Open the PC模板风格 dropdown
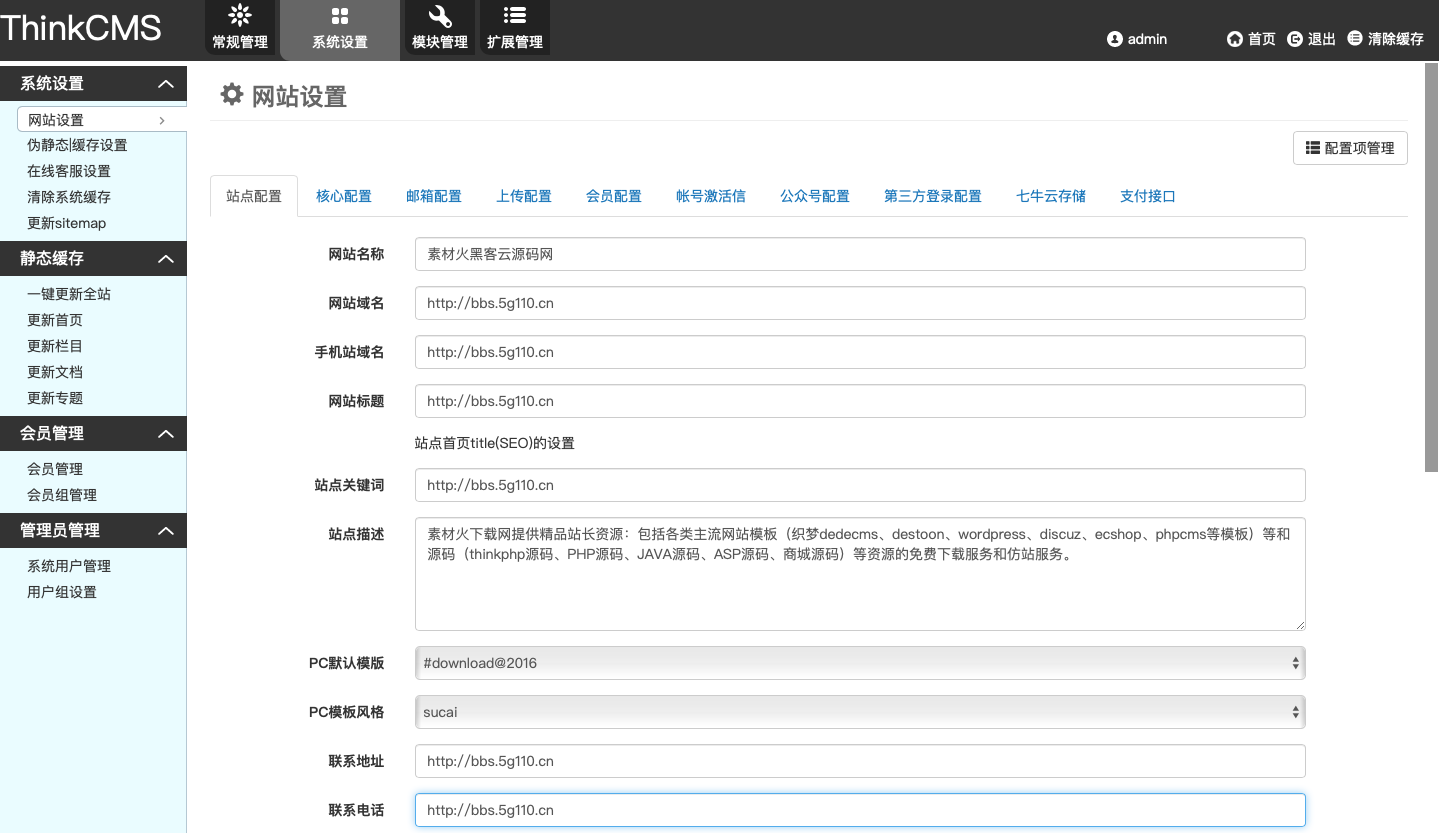Viewport: 1439px width, 833px height. pos(860,712)
